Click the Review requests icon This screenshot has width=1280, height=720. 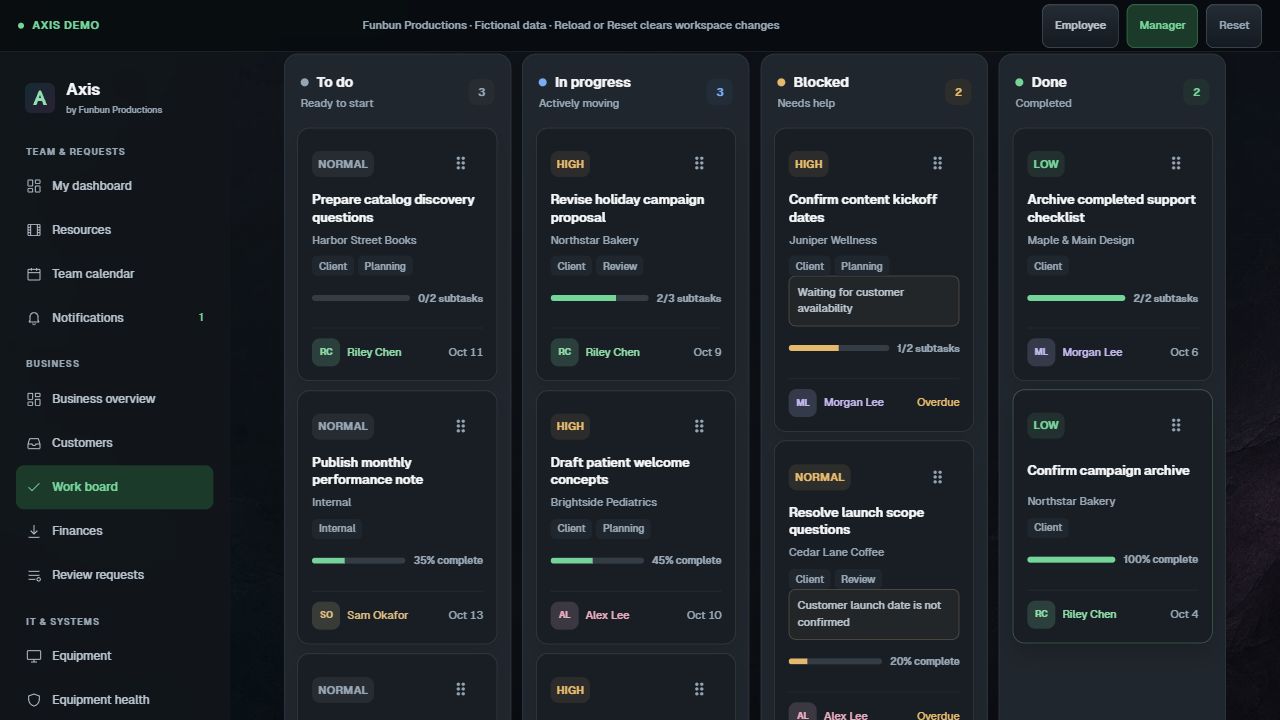(34, 575)
